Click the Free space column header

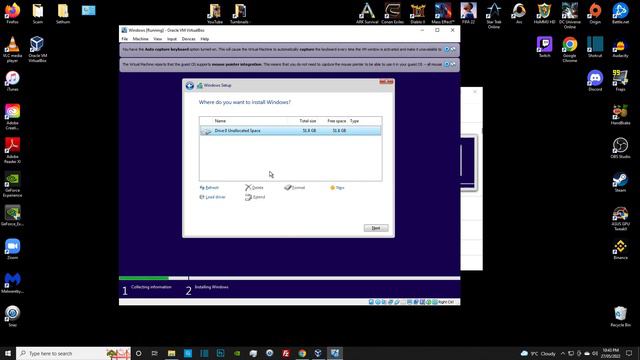(x=337, y=121)
